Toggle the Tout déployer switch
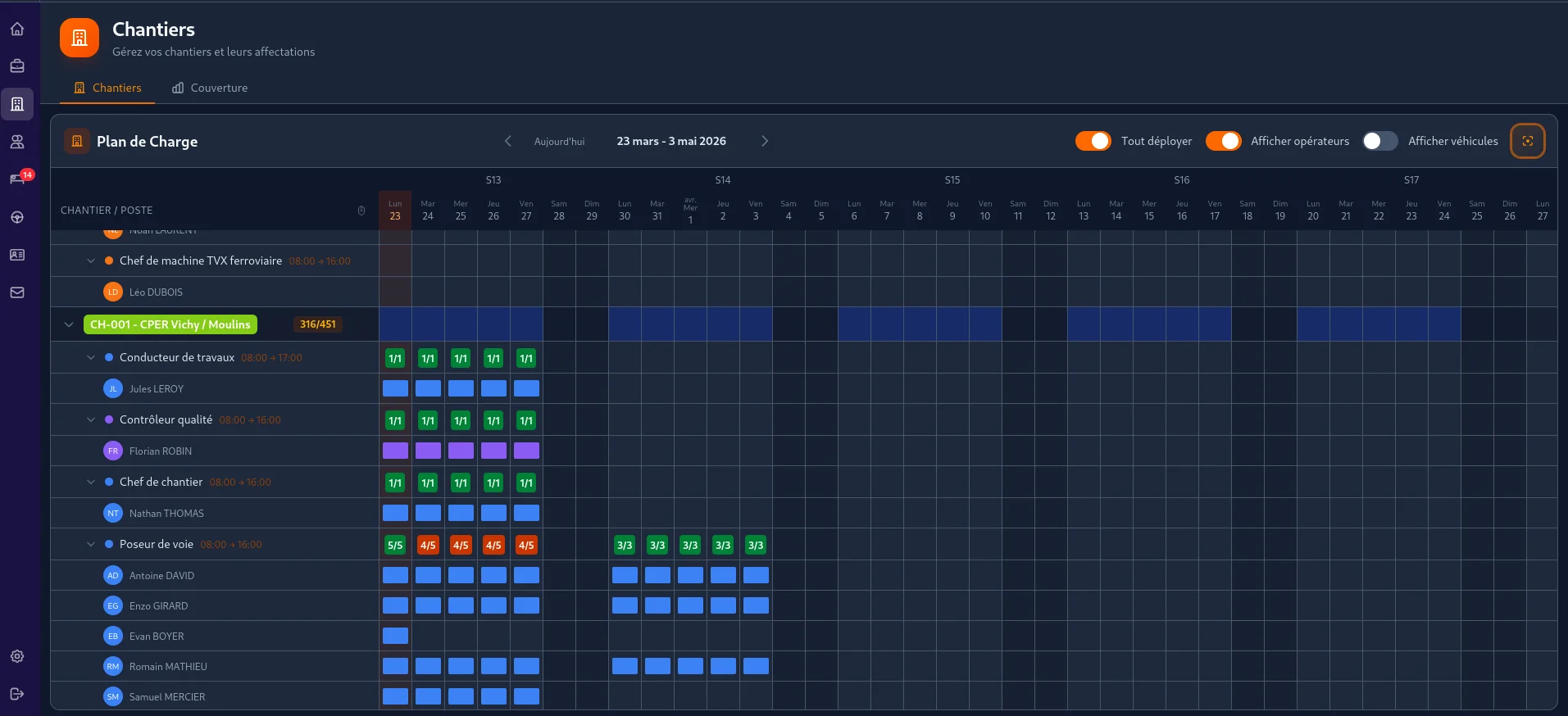The height and width of the screenshot is (716, 1568). 1093,141
